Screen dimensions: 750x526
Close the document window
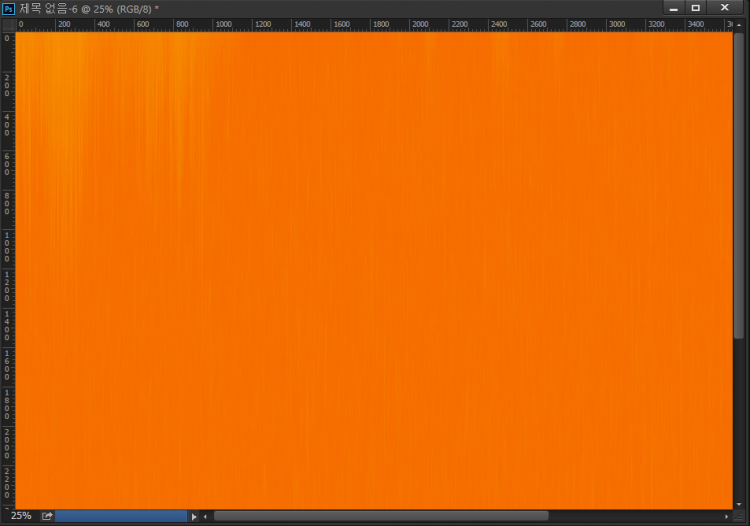coord(725,8)
